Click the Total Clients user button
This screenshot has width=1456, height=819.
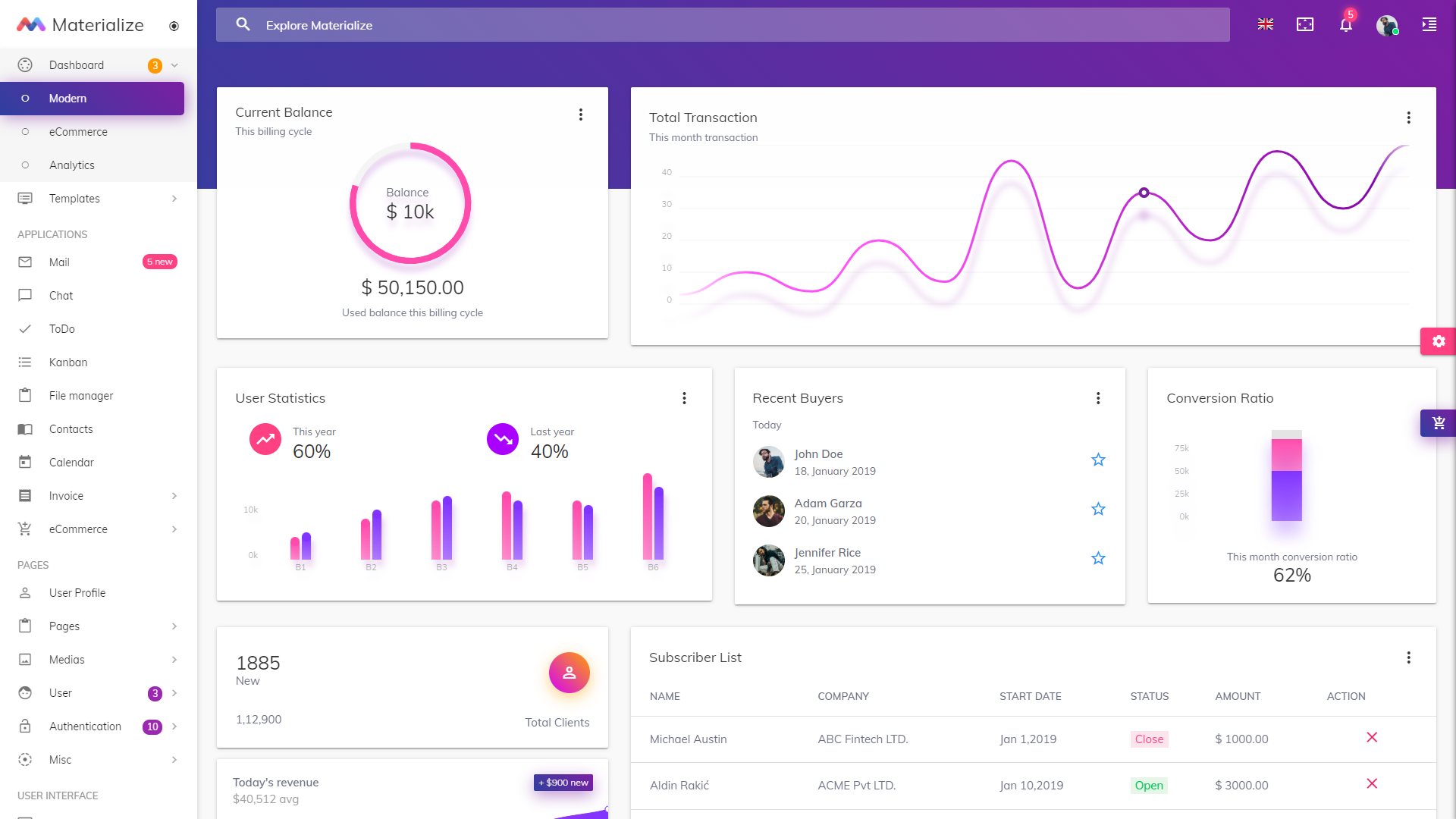click(x=569, y=673)
